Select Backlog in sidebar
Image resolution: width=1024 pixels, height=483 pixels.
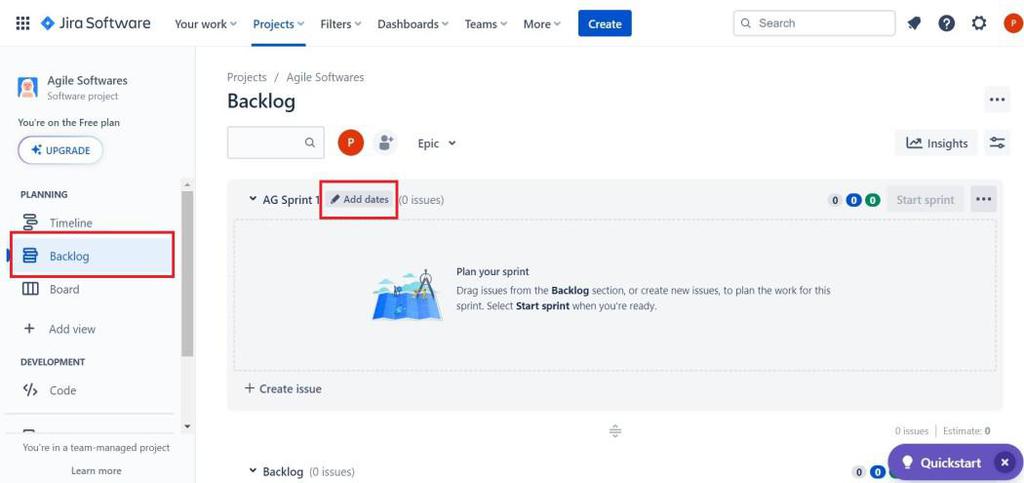coord(92,256)
